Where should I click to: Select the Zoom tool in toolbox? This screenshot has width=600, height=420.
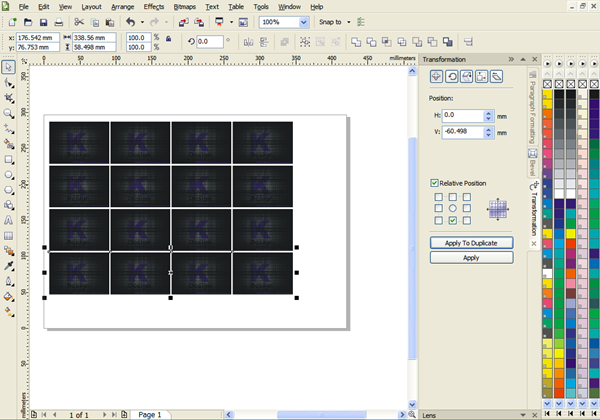click(x=8, y=113)
